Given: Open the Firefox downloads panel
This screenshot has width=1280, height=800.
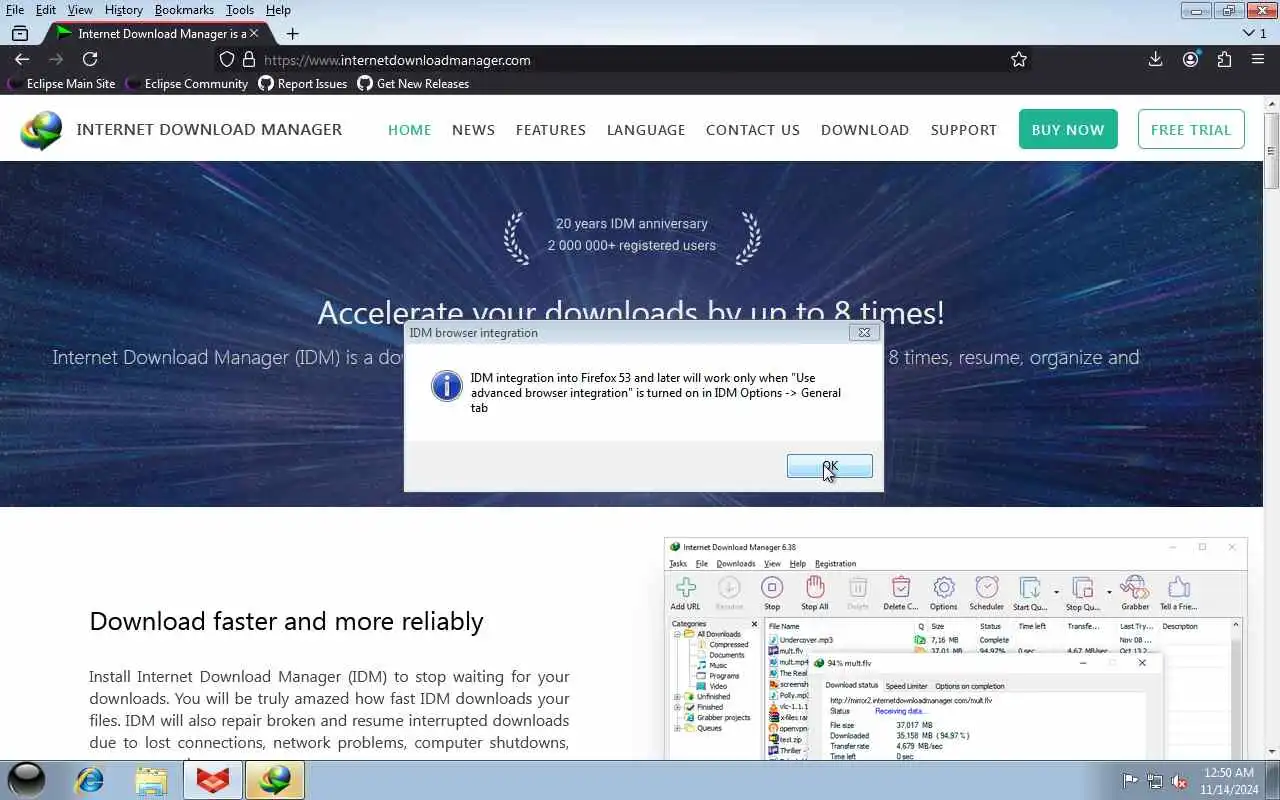Looking at the screenshot, I should point(1155,60).
